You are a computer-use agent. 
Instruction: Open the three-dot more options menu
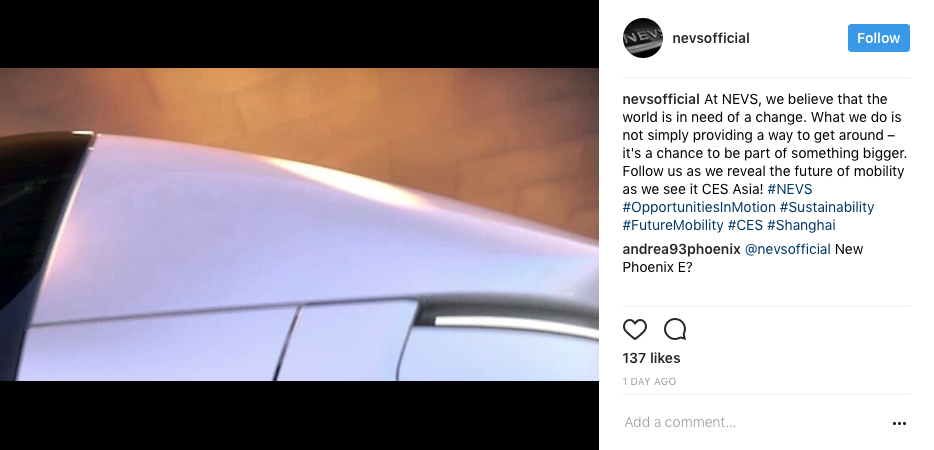pyautogui.click(x=899, y=423)
